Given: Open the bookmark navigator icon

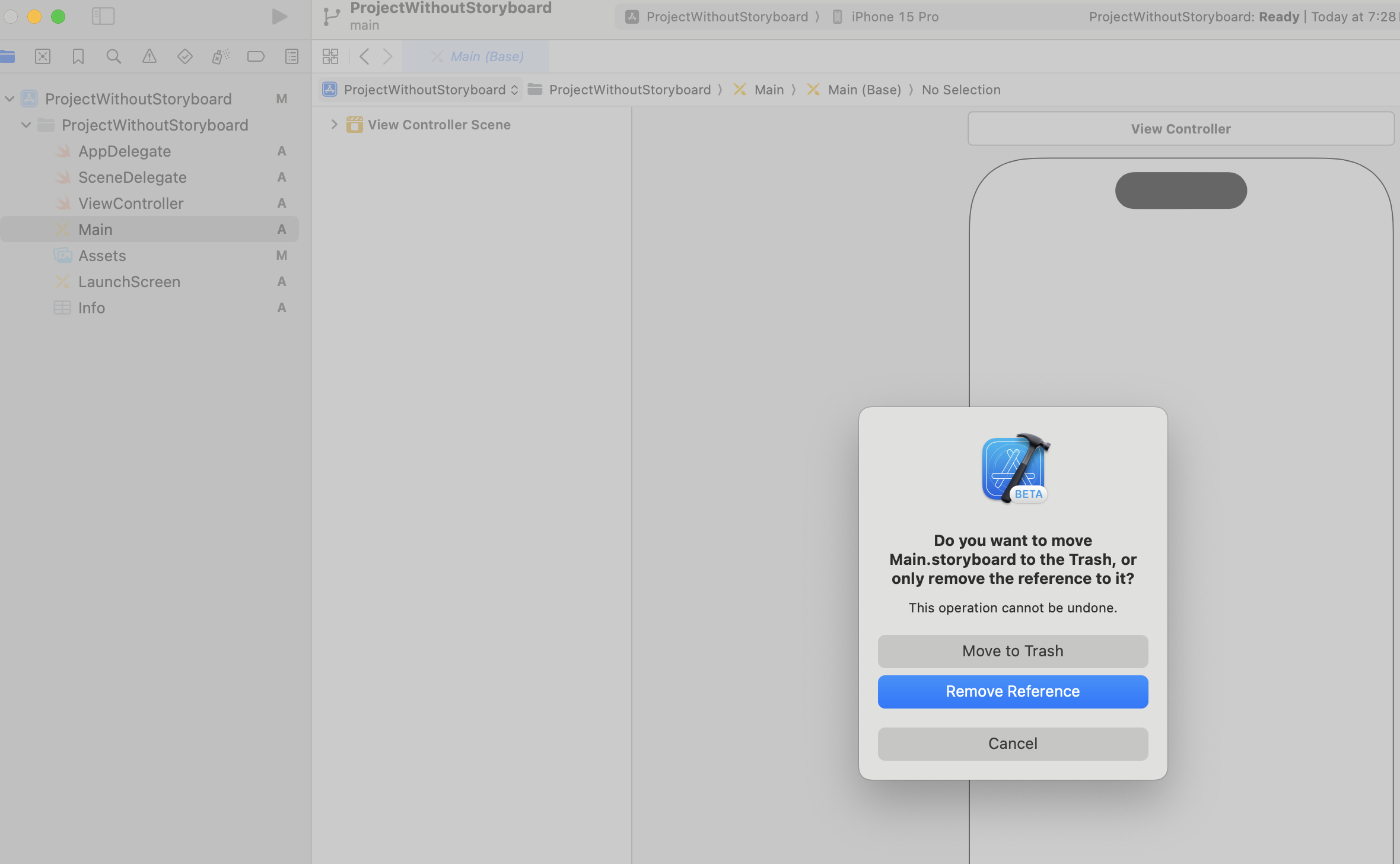Looking at the screenshot, I should [78, 56].
